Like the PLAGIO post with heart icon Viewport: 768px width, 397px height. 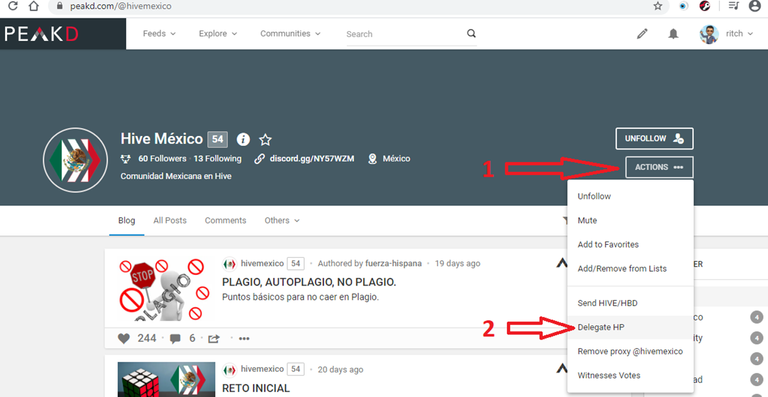[x=124, y=338]
